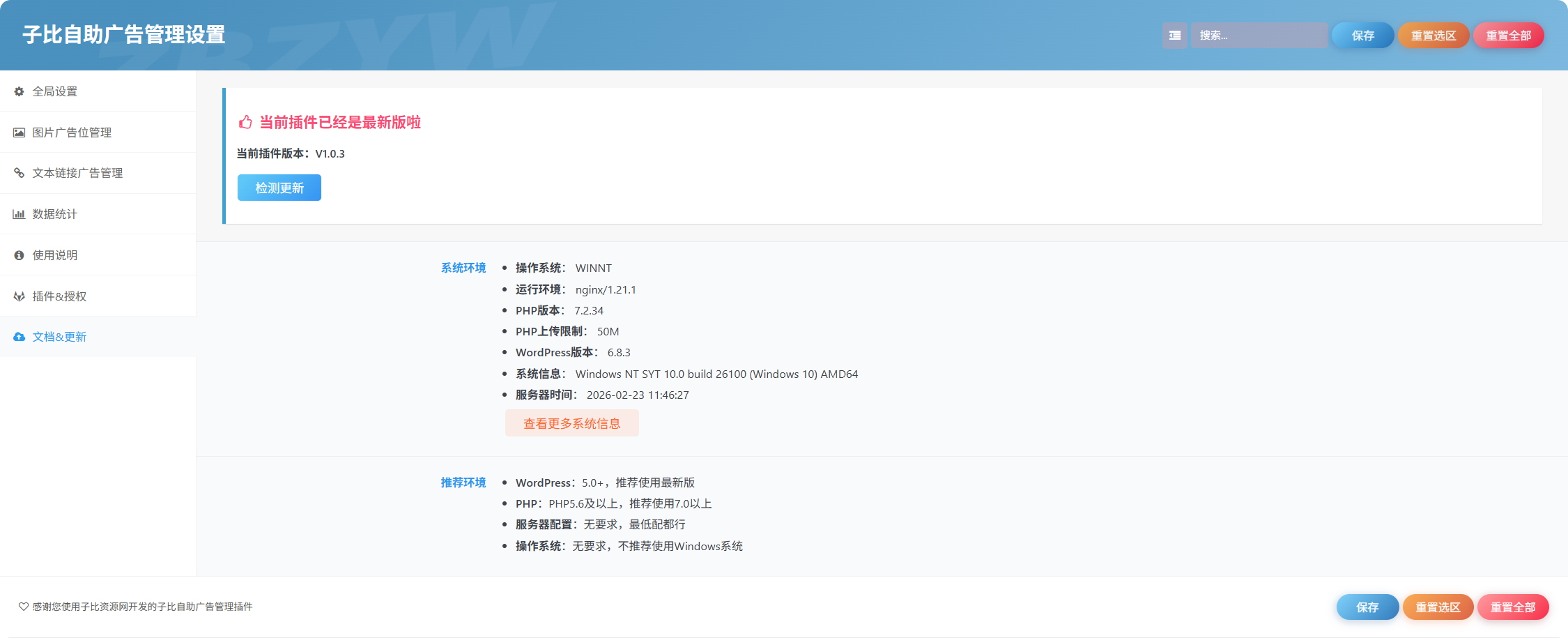Focus the 搜索 input field
This screenshot has height=638, width=1568.
click(x=1259, y=36)
